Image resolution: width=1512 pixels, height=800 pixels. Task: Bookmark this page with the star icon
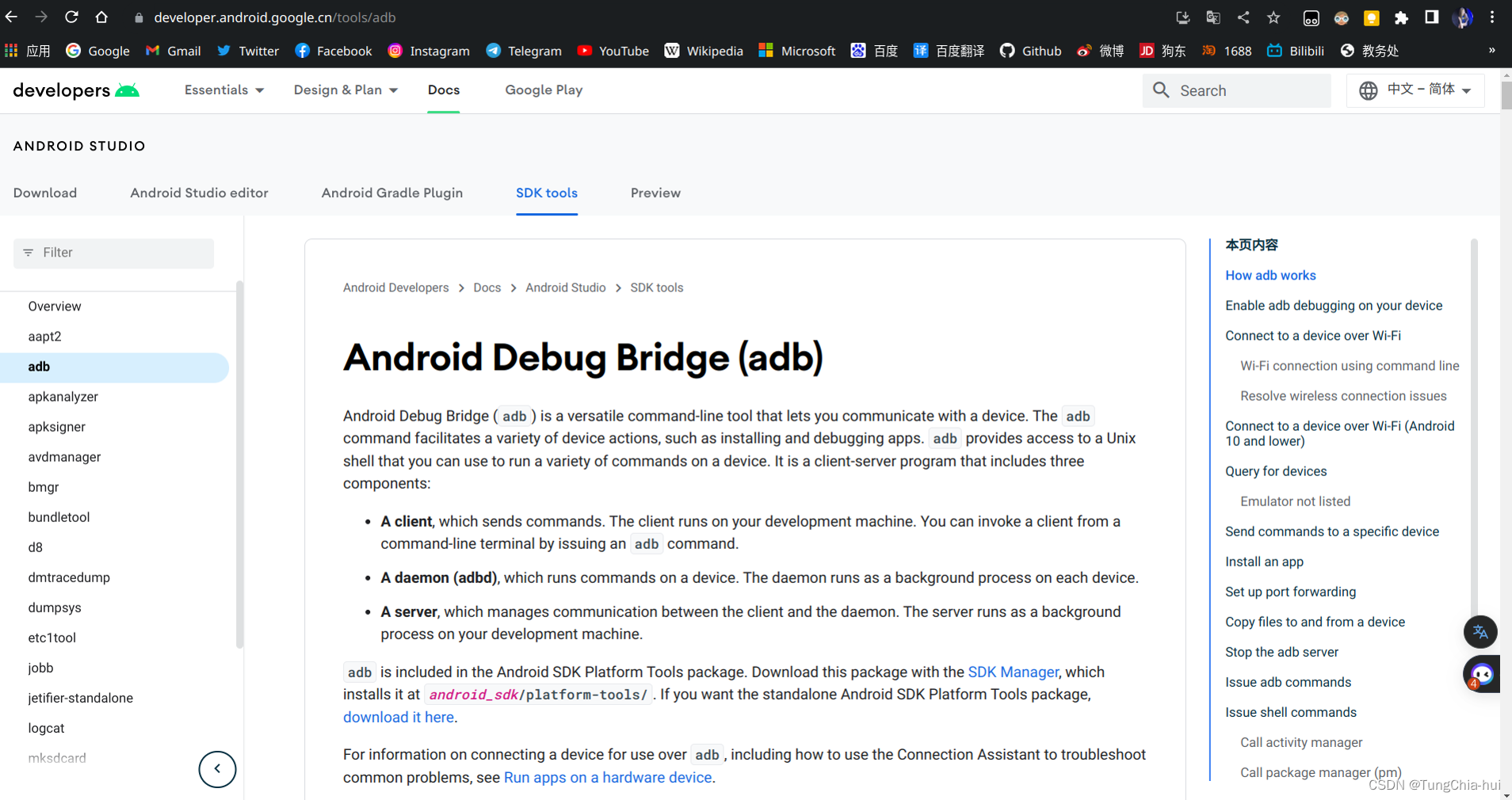1273,17
